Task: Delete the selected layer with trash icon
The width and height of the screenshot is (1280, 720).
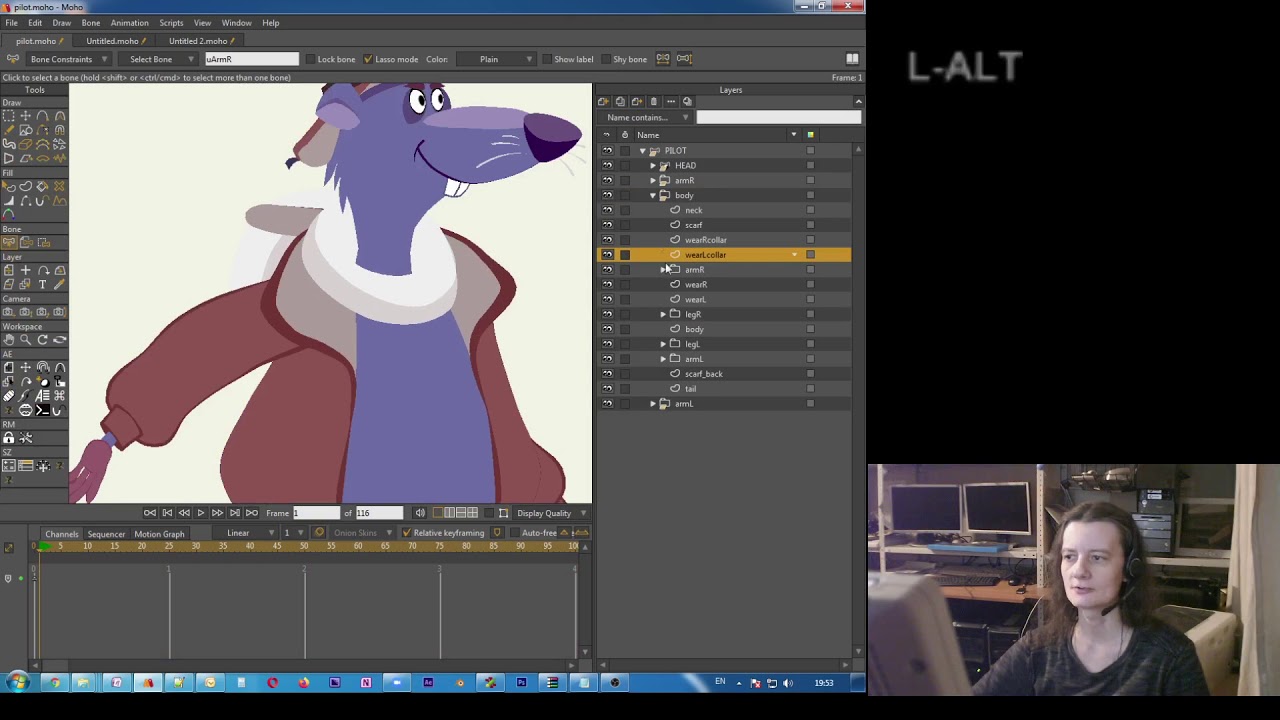Action: point(654,102)
